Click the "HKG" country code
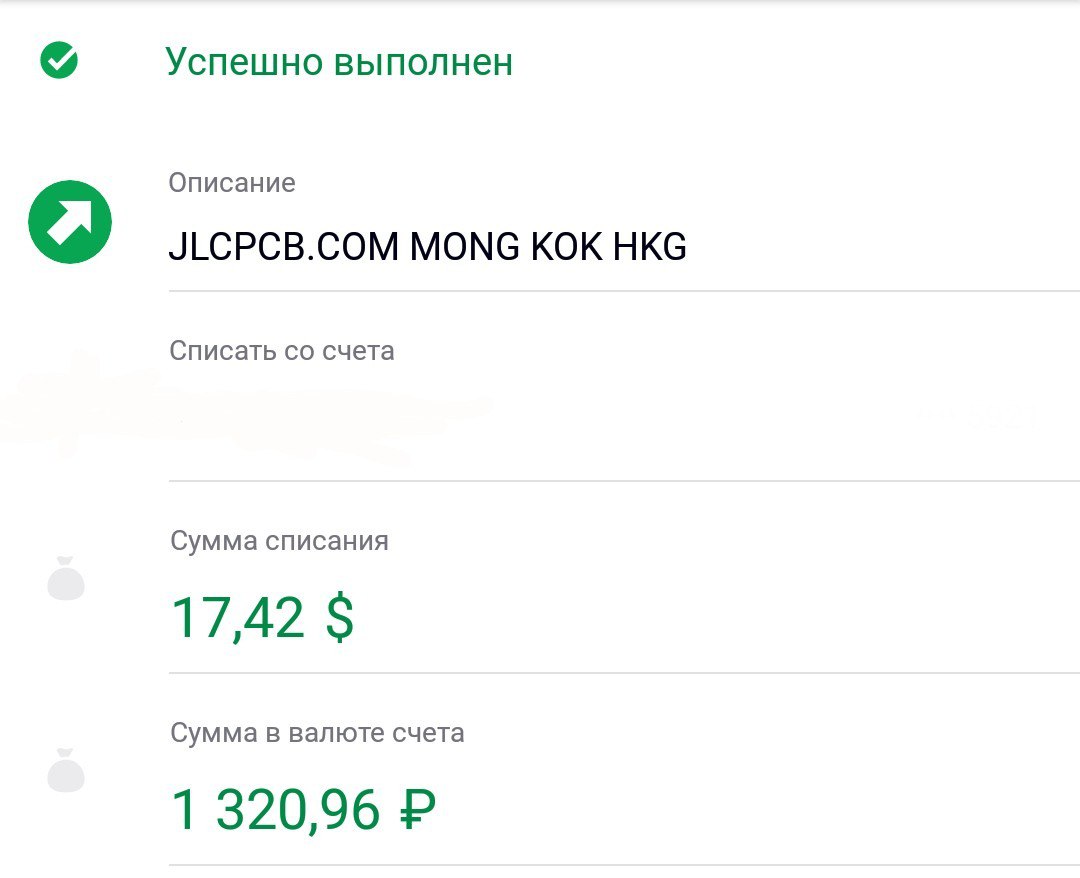This screenshot has width=1080, height=878. (x=649, y=247)
